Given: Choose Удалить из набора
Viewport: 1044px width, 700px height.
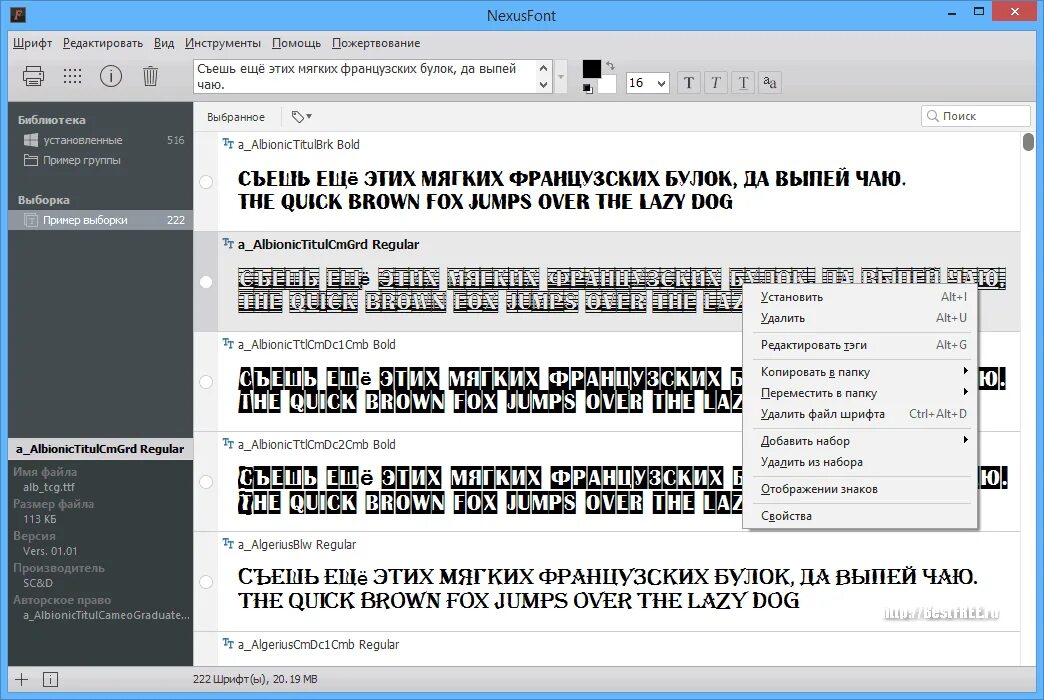Looking at the screenshot, I should pos(862,462).
